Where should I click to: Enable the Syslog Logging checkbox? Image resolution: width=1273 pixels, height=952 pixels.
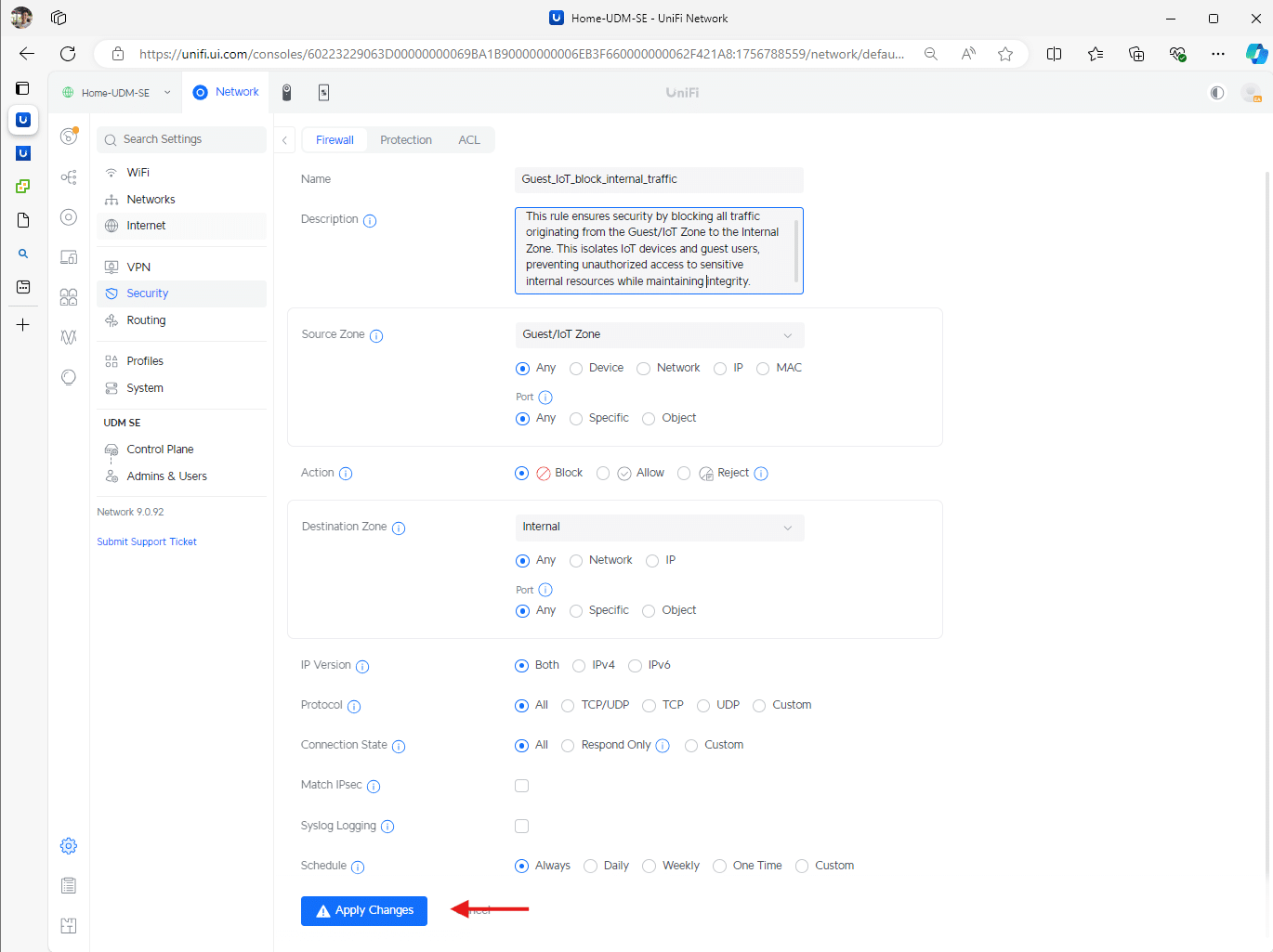point(522,826)
